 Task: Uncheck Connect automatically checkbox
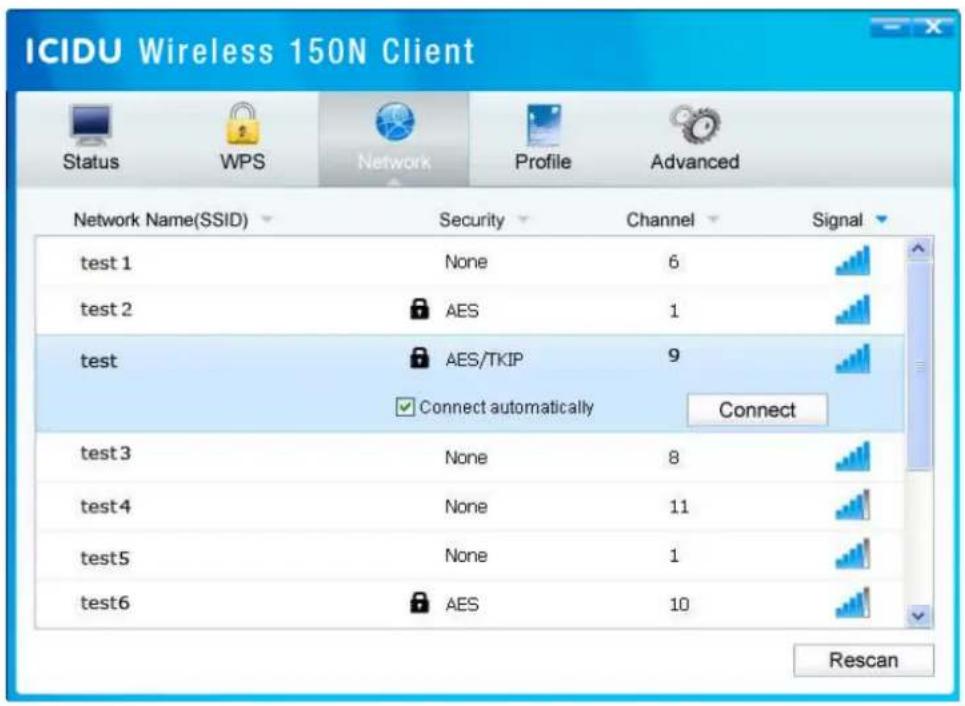click(405, 407)
